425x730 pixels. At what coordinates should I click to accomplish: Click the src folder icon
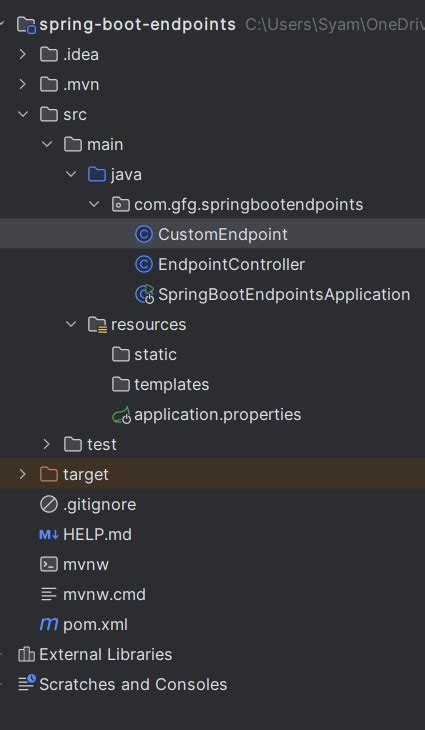click(x=49, y=115)
